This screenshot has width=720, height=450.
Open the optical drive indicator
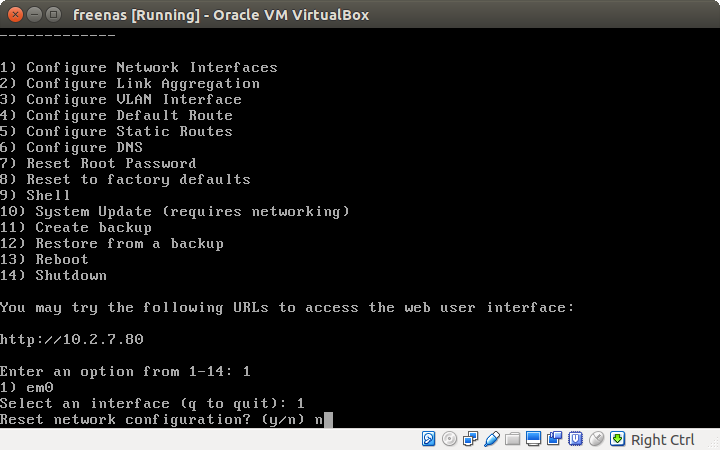pos(449,439)
